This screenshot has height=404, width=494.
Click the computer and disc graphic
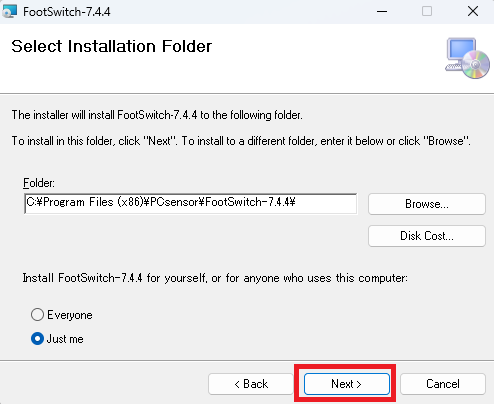tap(467, 58)
